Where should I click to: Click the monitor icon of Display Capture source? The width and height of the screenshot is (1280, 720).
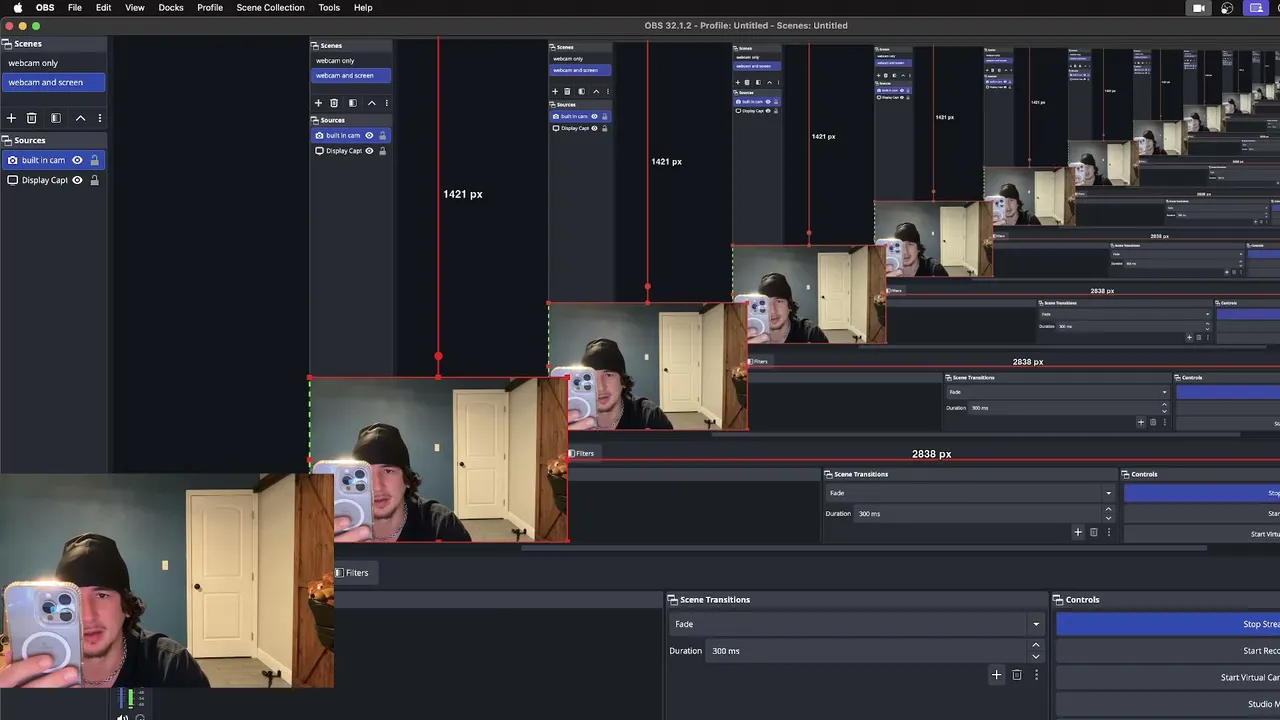pos(13,180)
